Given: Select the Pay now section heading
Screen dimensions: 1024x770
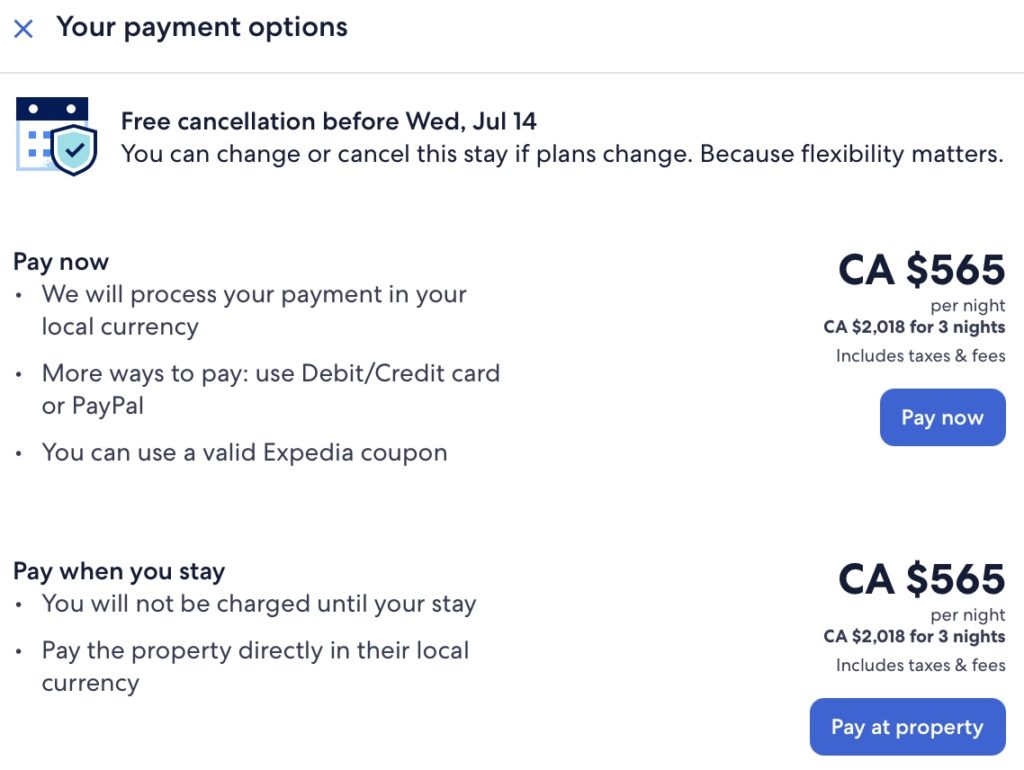Looking at the screenshot, I should (x=60, y=261).
